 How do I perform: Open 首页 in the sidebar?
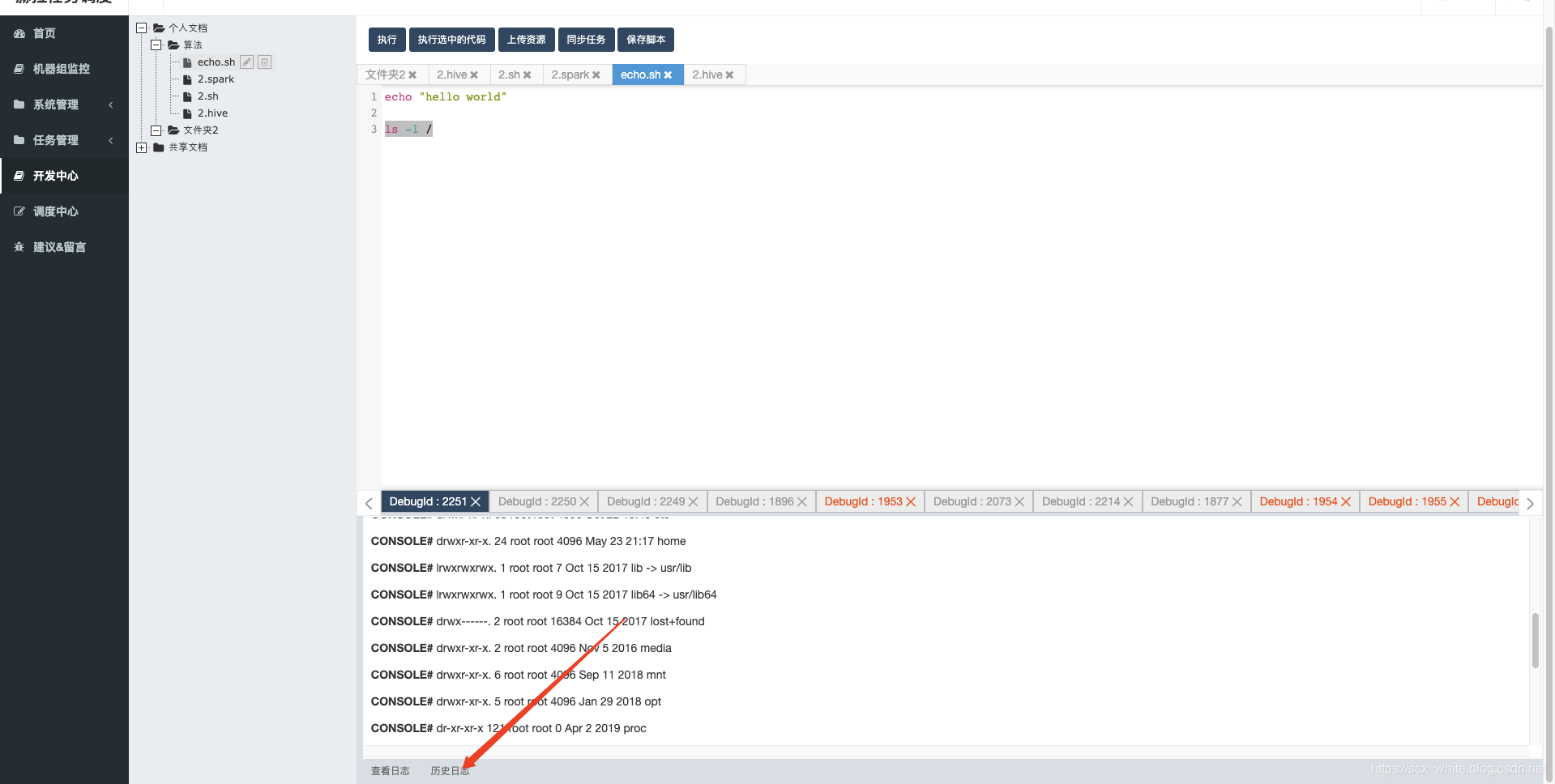coord(64,33)
